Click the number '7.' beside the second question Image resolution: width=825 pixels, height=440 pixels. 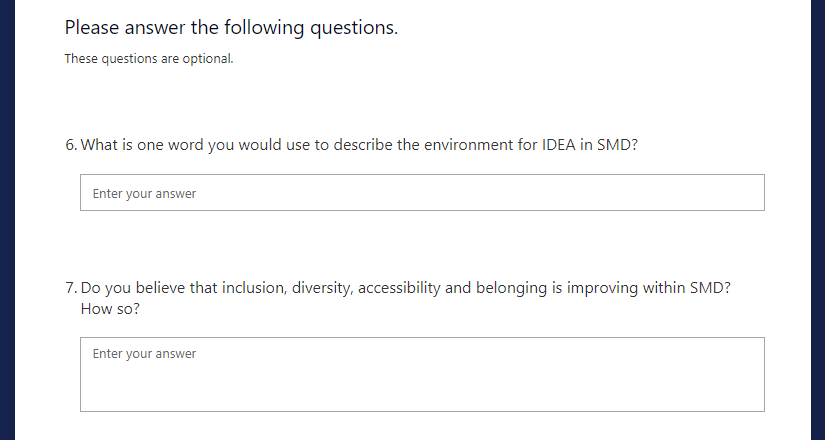tap(71, 288)
